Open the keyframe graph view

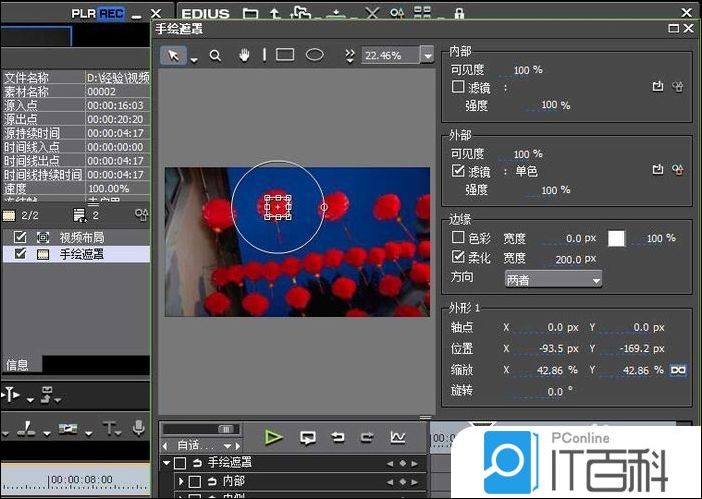click(x=397, y=437)
